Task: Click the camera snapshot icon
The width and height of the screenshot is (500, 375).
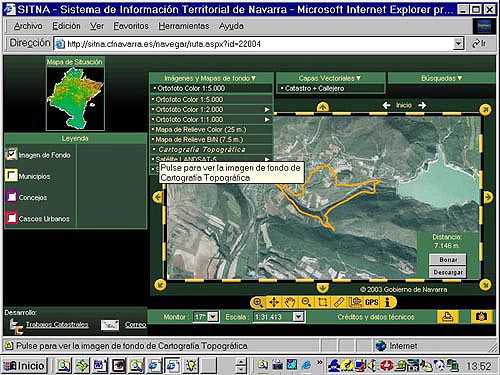Action: coord(481,316)
